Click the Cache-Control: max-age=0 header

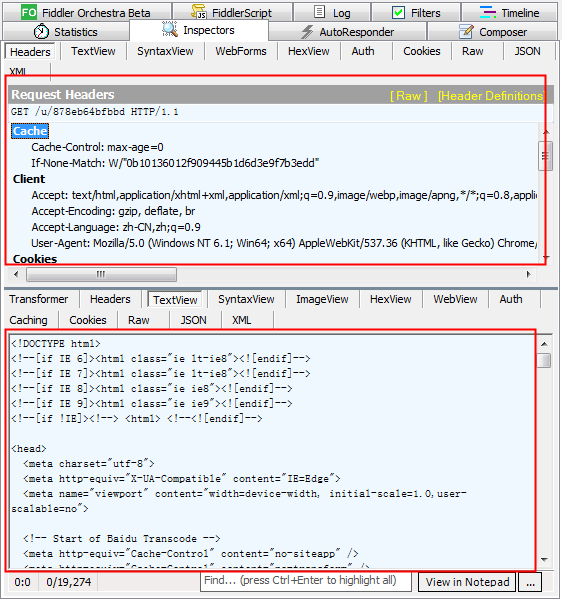(x=97, y=147)
